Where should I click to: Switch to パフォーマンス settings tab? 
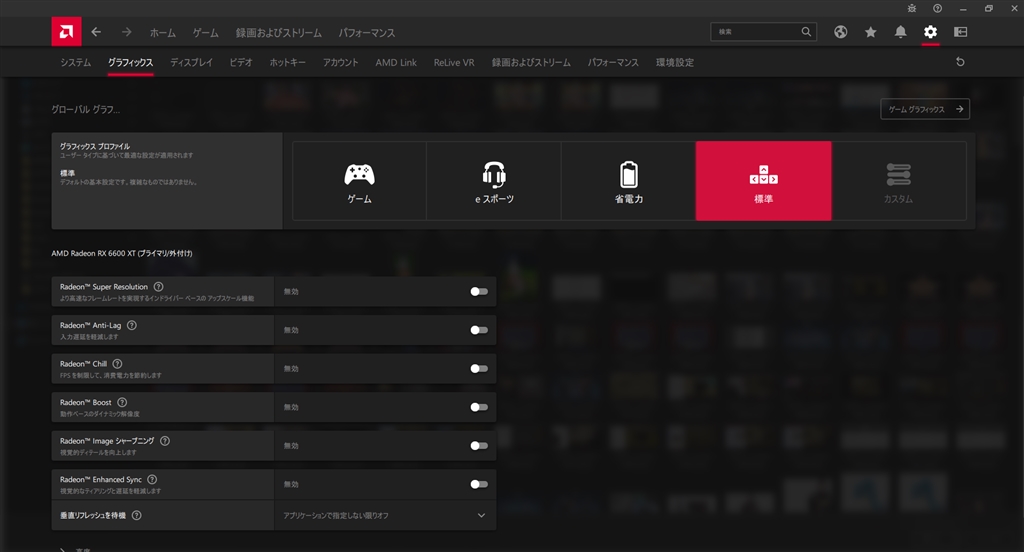613,62
